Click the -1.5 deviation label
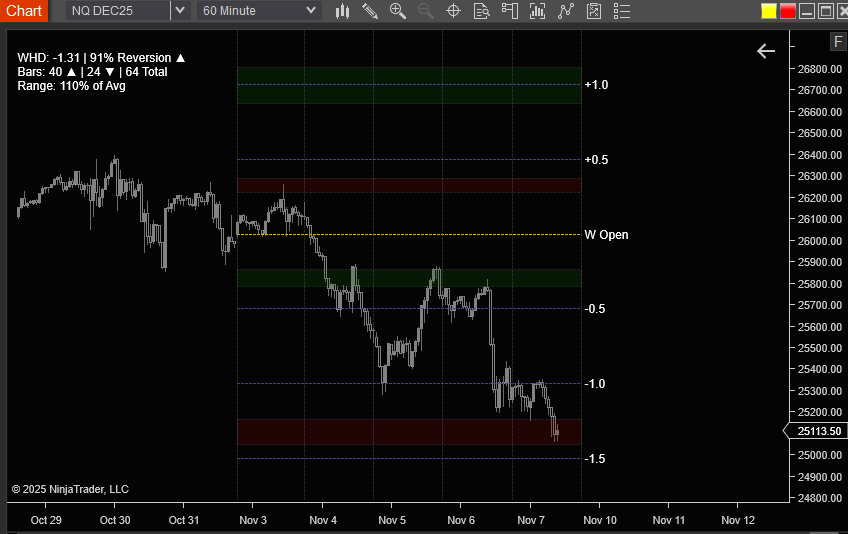Image resolution: width=848 pixels, height=534 pixels. pyautogui.click(x=595, y=459)
